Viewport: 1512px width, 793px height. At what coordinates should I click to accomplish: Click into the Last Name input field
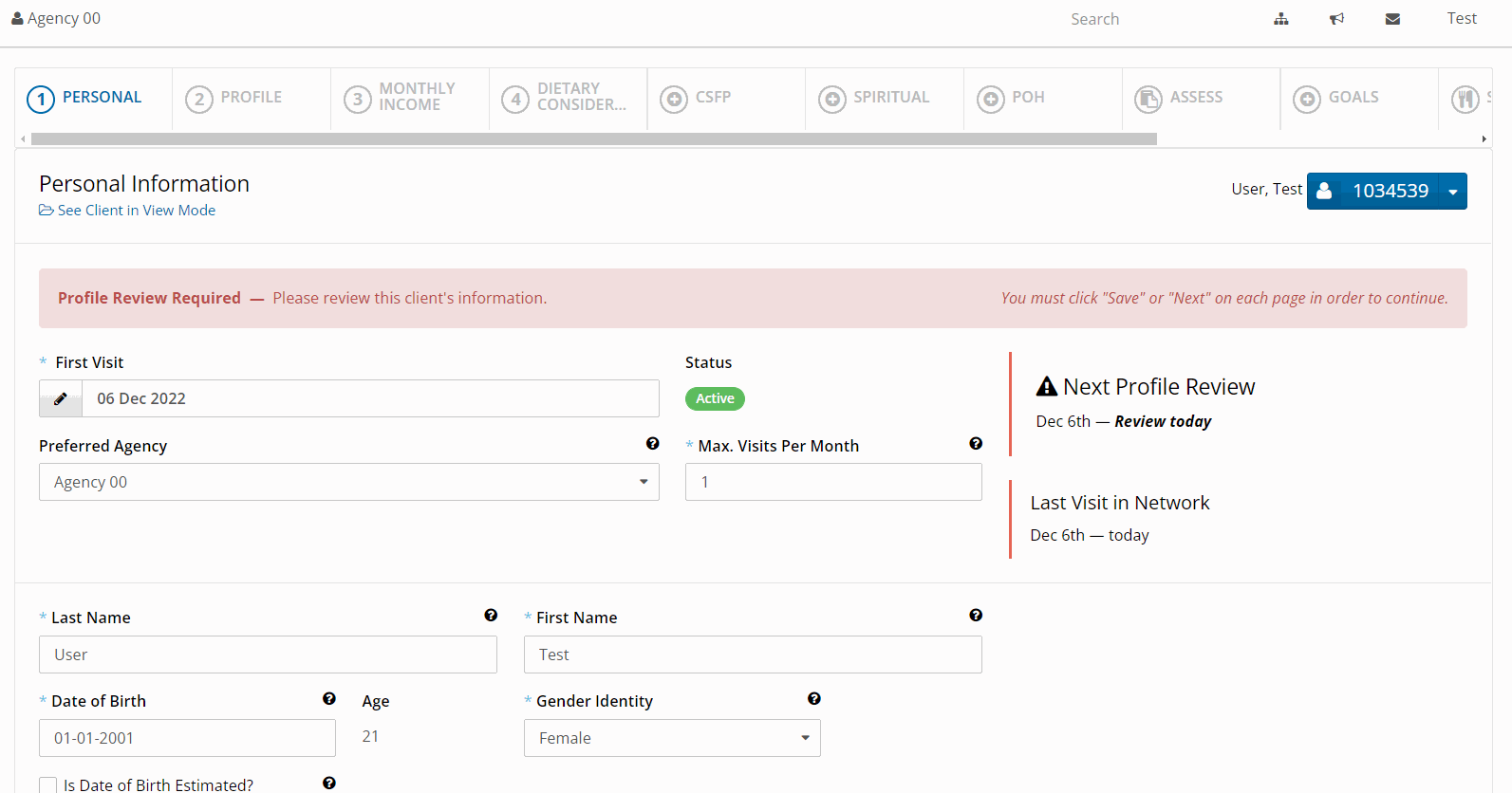[268, 655]
